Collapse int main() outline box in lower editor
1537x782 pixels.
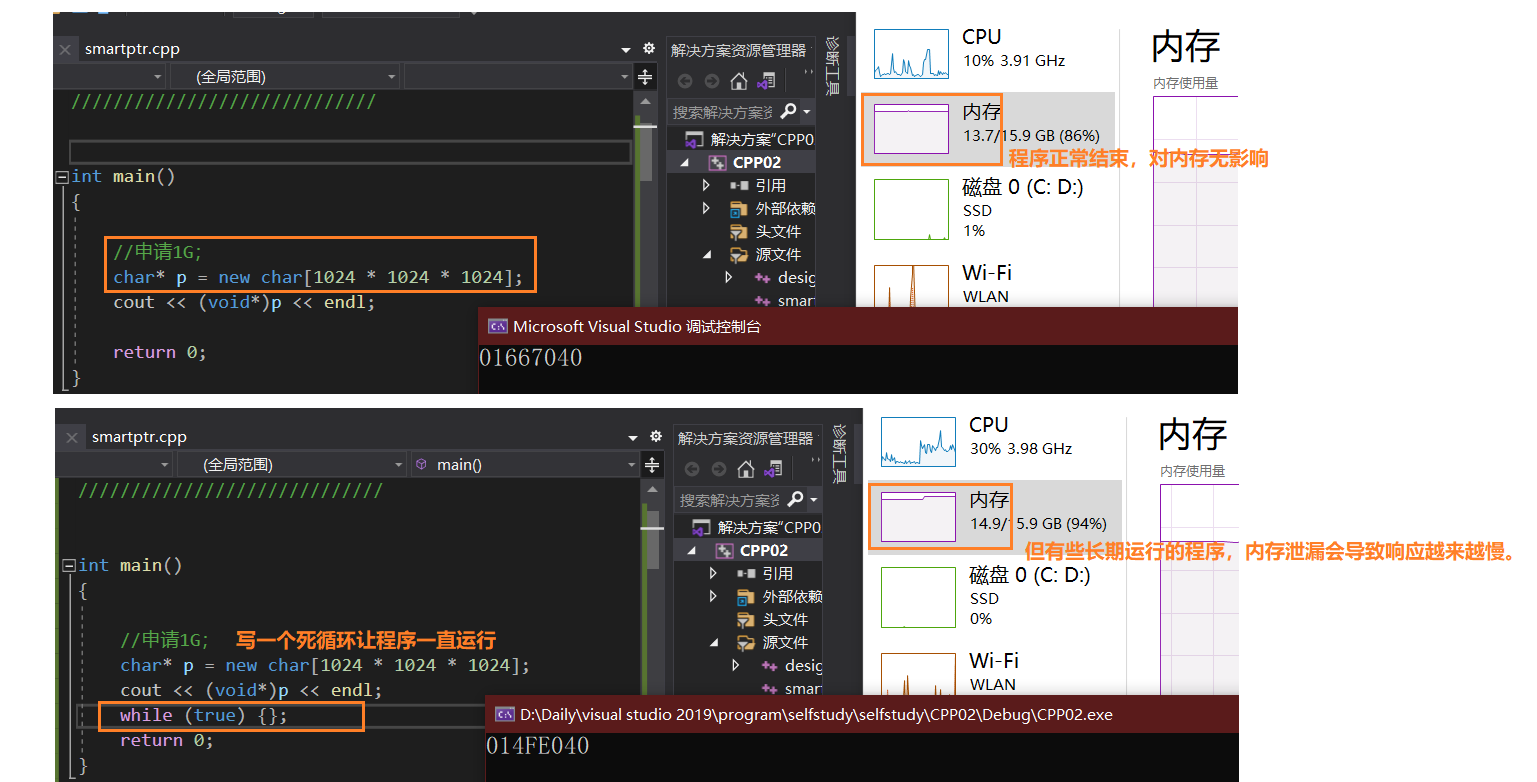[x=69, y=566]
